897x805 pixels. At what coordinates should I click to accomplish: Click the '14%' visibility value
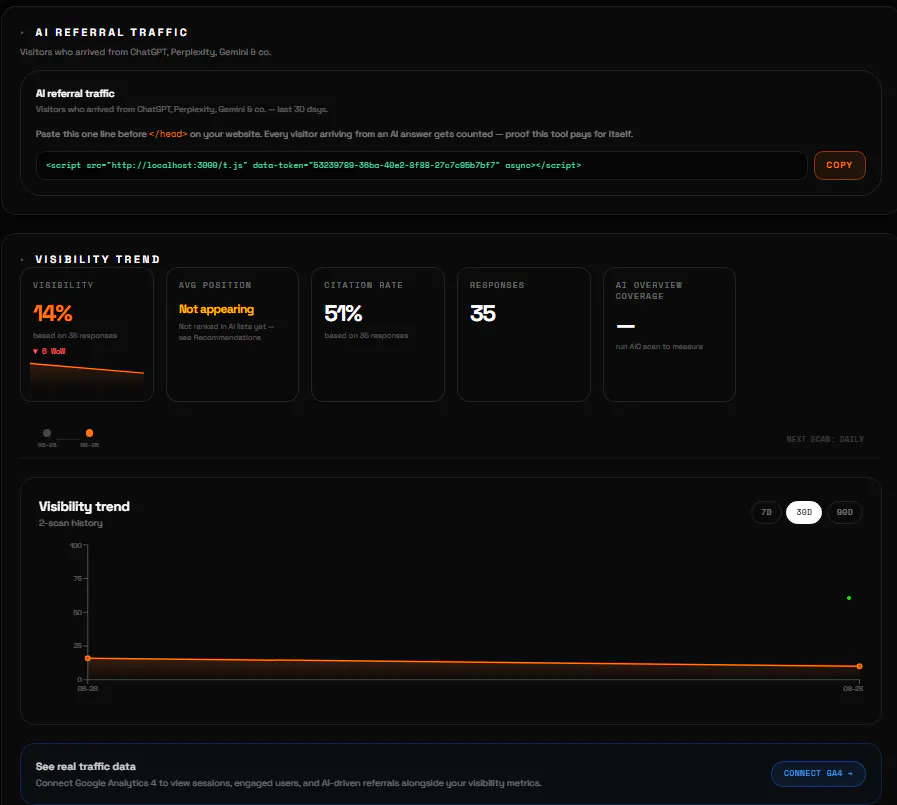[x=53, y=314]
